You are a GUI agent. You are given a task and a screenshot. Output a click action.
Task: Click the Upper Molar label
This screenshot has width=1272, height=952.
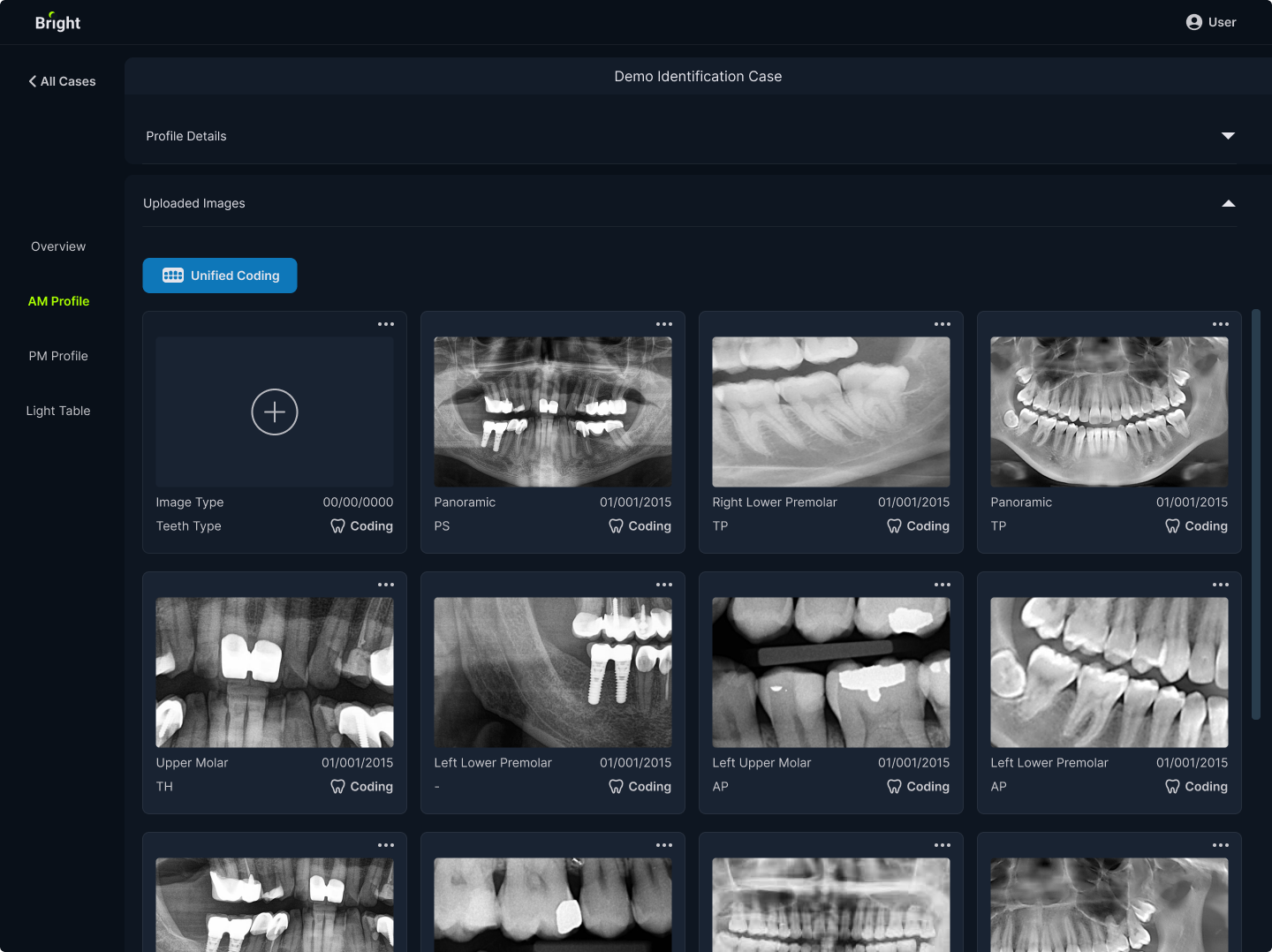(192, 763)
